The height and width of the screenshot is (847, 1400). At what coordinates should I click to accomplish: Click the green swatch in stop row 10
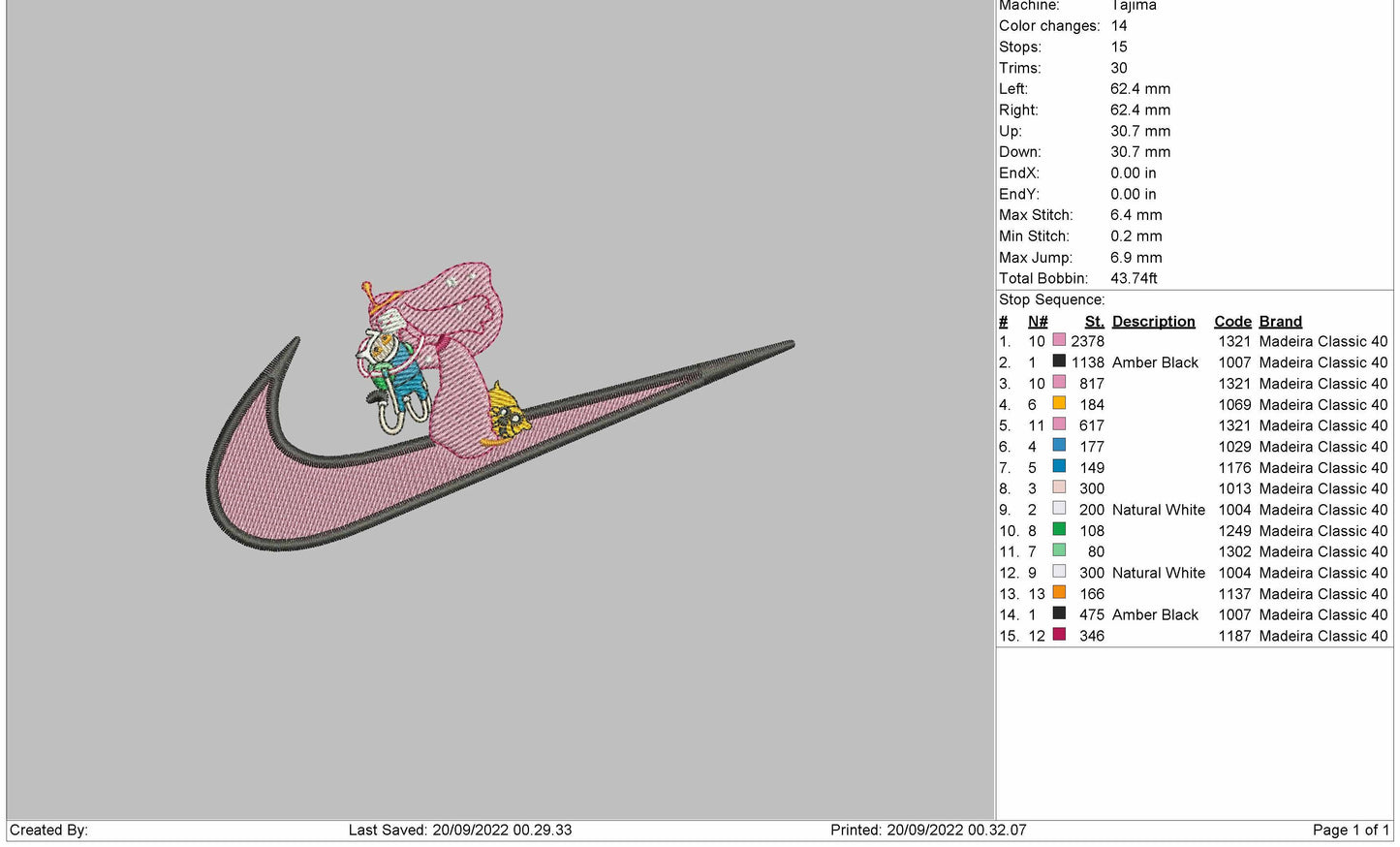pos(1059,530)
